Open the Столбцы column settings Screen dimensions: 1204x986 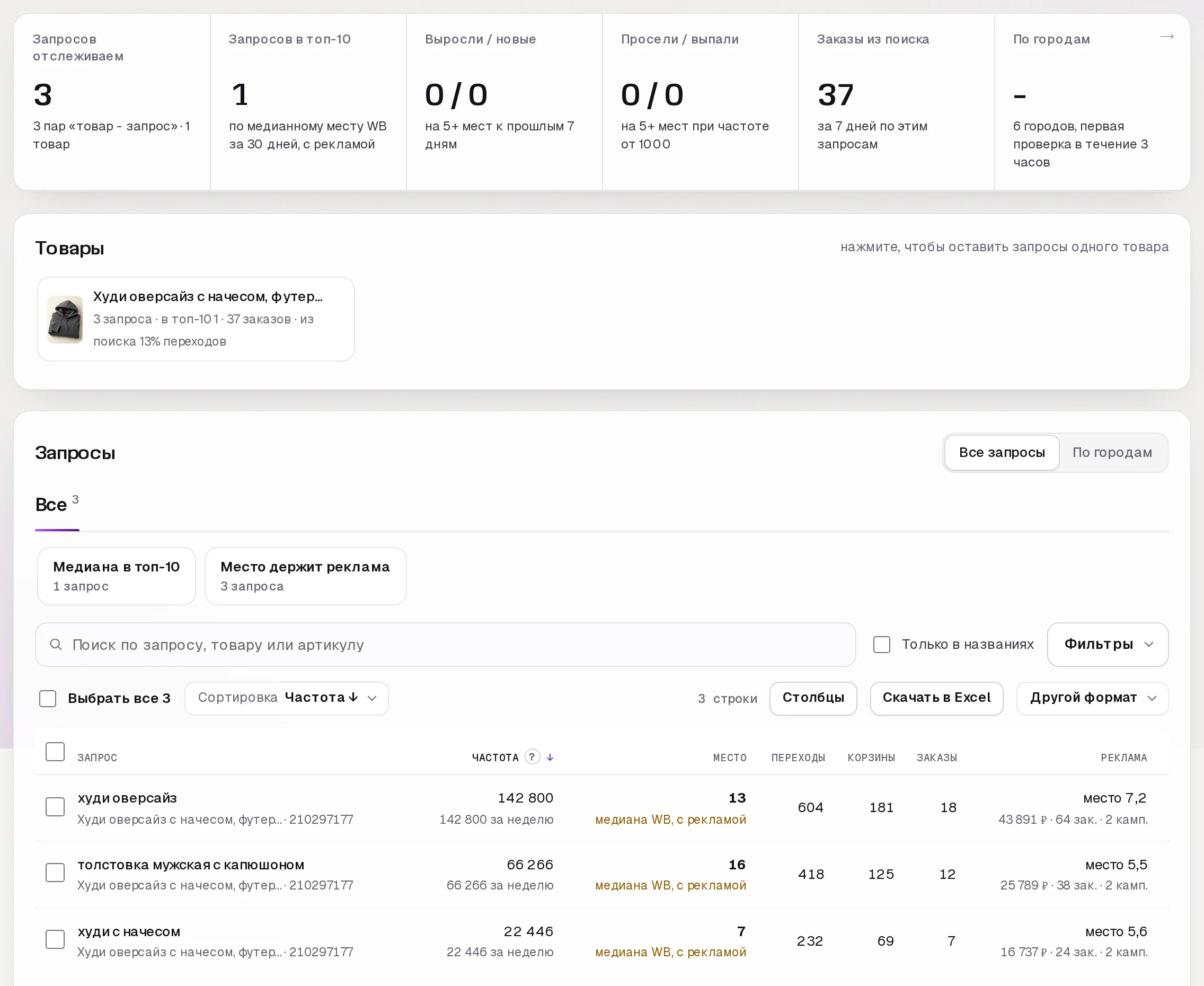point(813,698)
